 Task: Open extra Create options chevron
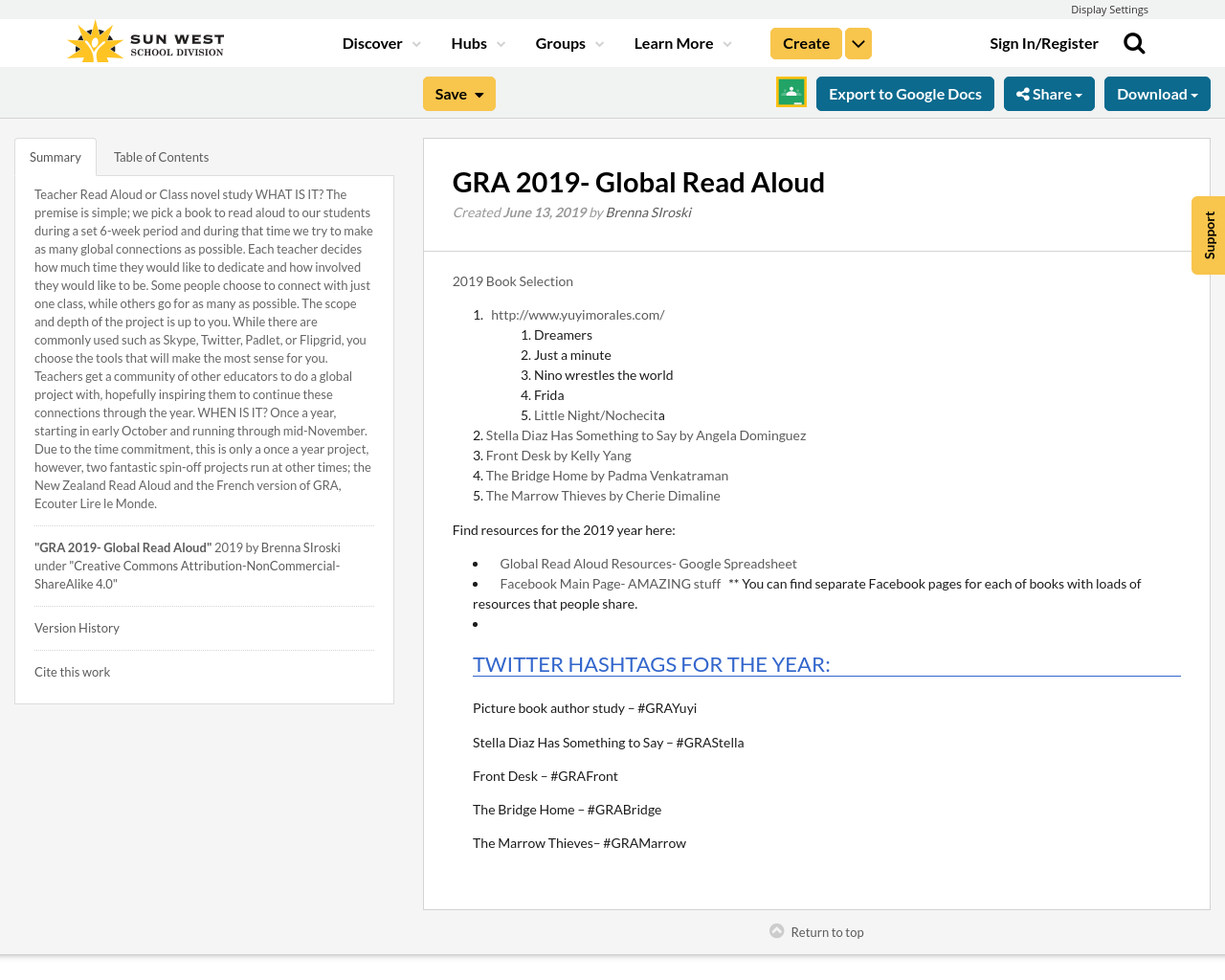[x=857, y=41]
